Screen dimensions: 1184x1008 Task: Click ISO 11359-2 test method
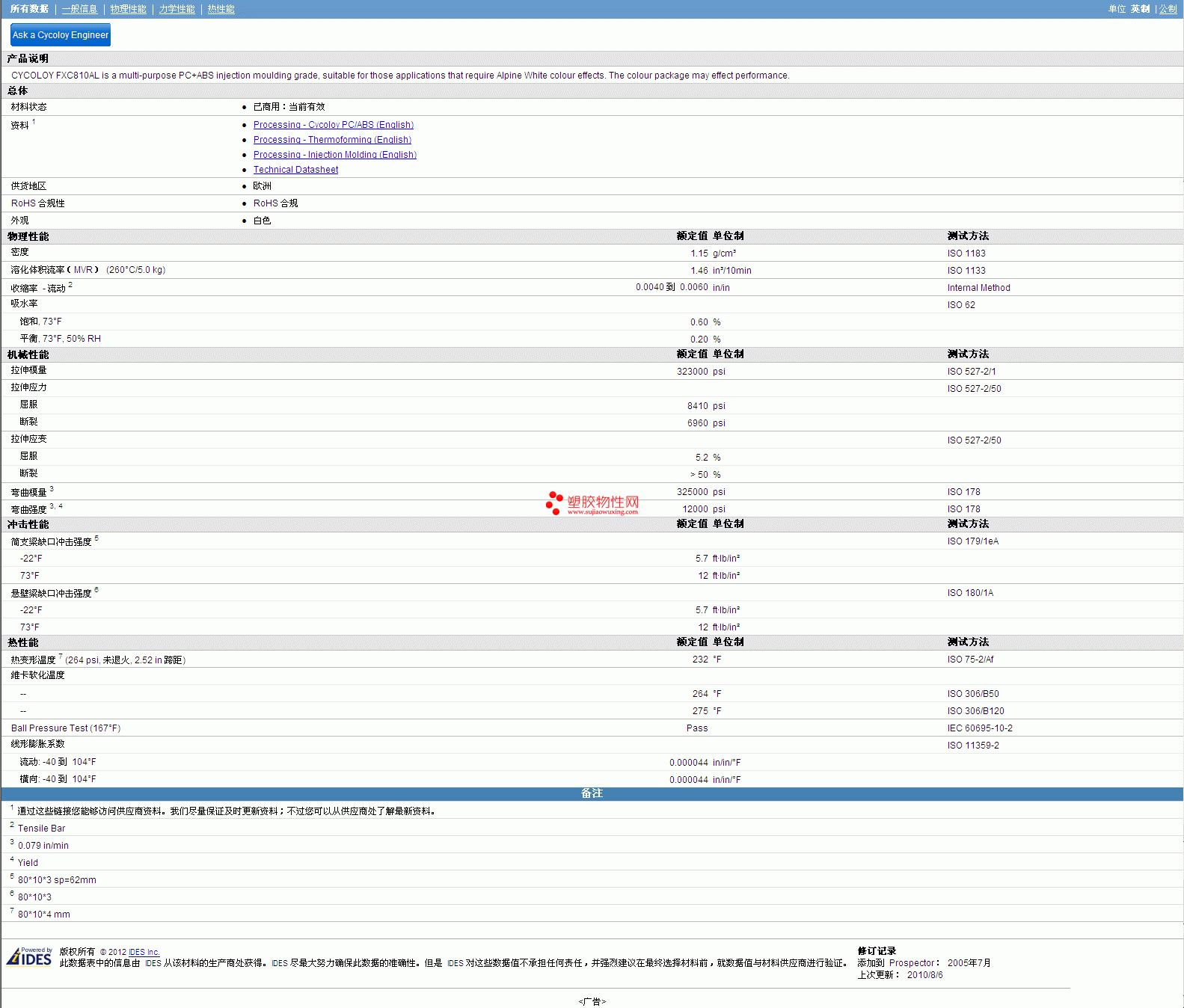pos(973,746)
